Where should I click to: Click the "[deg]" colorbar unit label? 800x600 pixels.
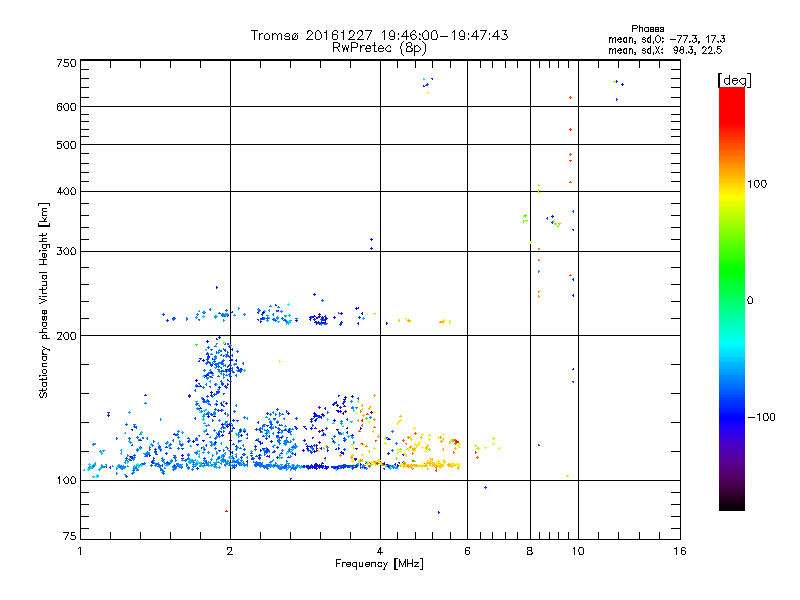[734, 80]
